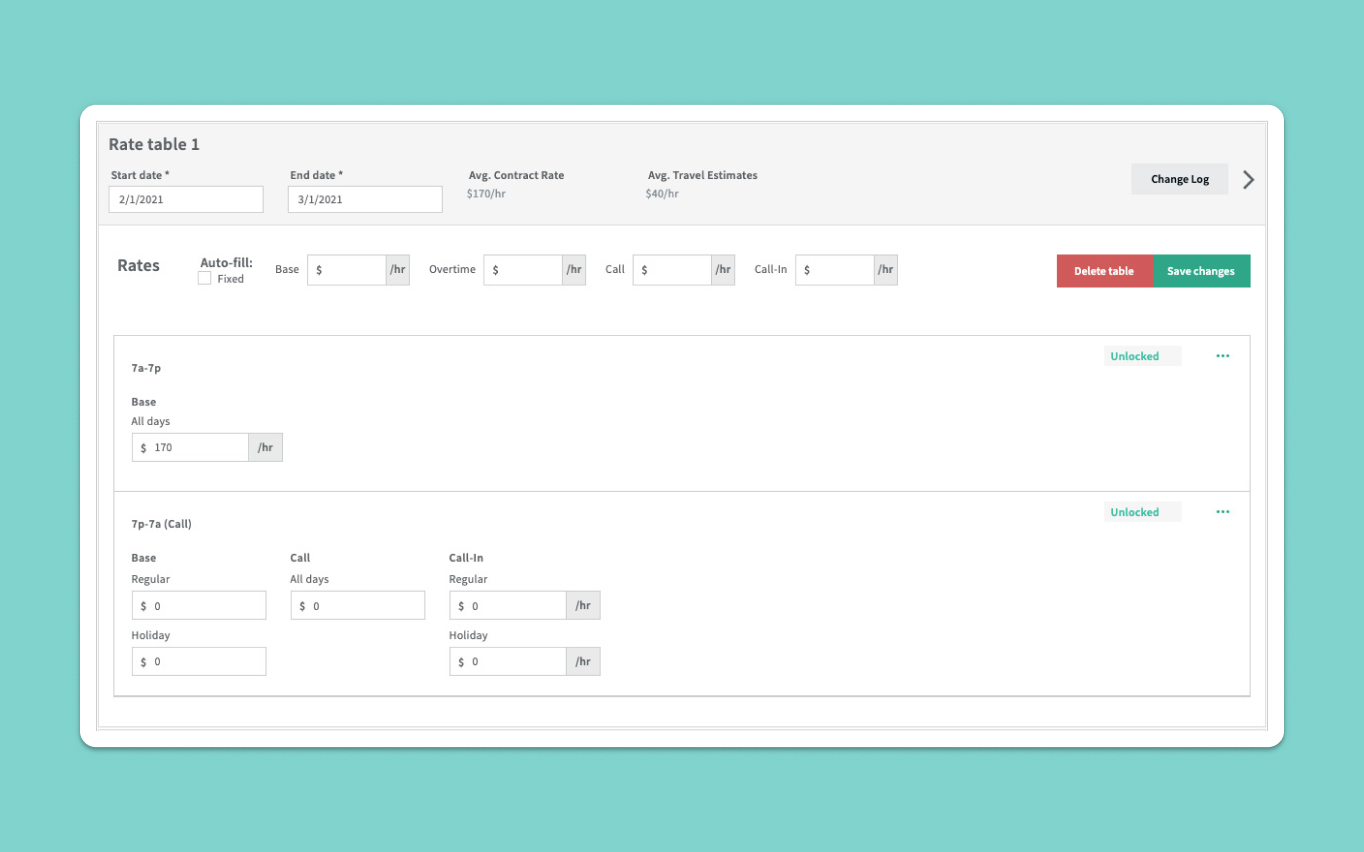The image size is (1364, 852).
Task: Edit the Call-In Regular rate field
Action: click(x=508, y=606)
